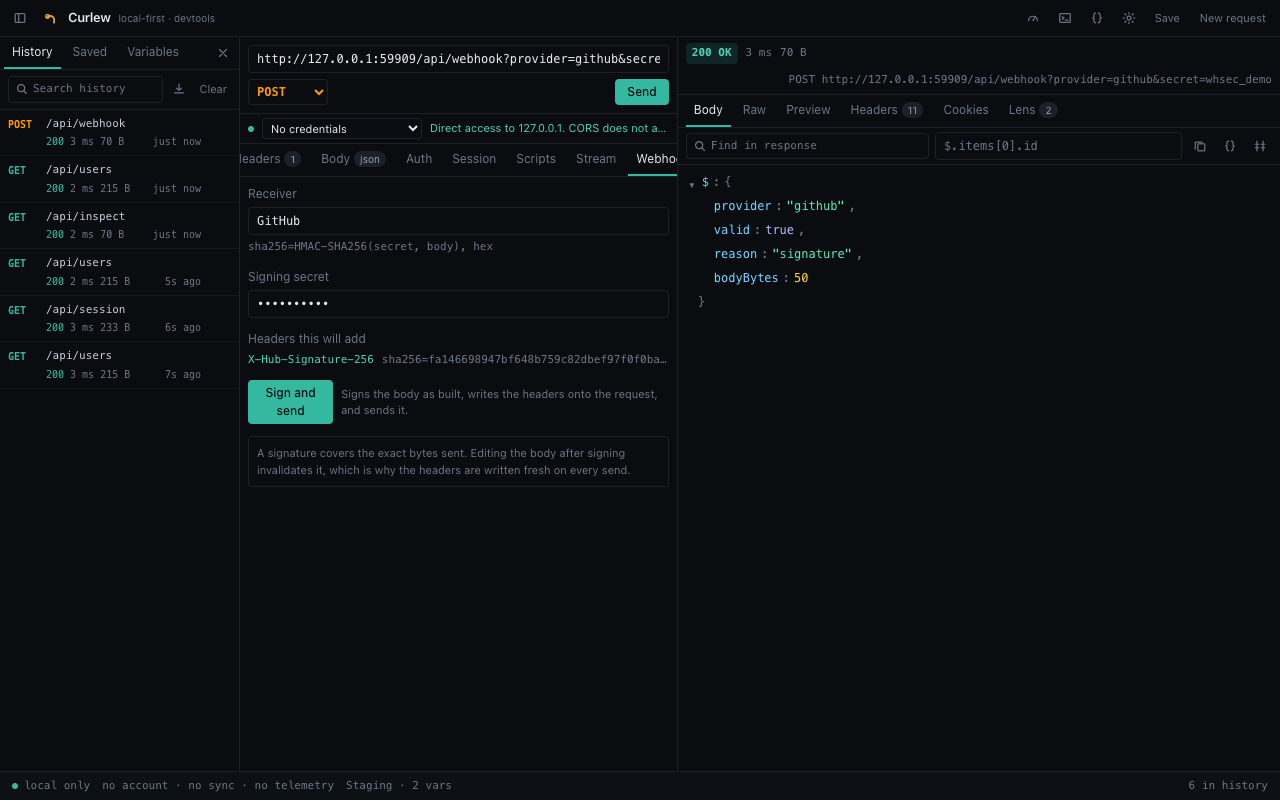1280x800 pixels.
Task: Open the Auth tab
Action: (419, 159)
